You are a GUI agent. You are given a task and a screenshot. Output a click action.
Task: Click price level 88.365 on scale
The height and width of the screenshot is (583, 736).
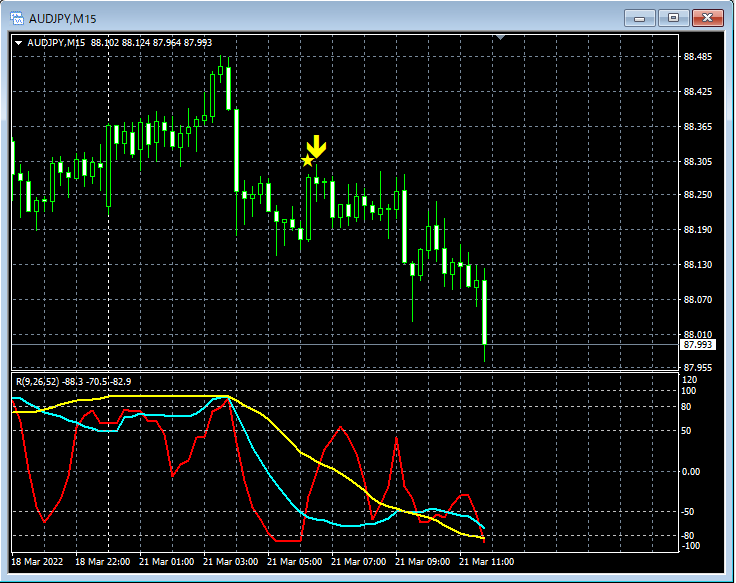pyautogui.click(x=698, y=127)
